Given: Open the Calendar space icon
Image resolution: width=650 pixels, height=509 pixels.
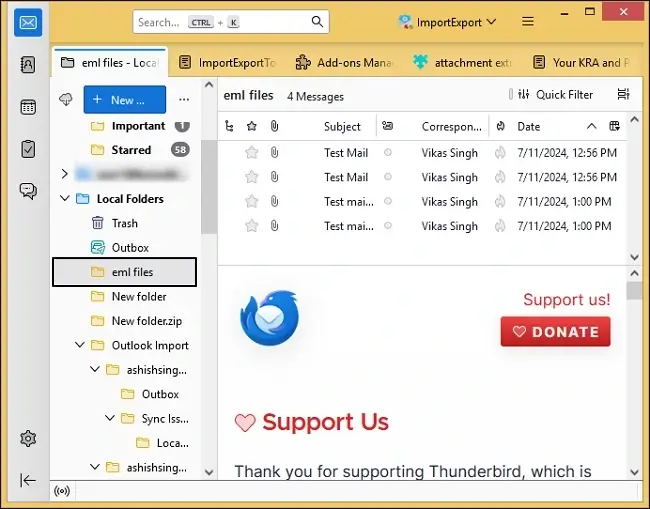Looking at the screenshot, I should click(28, 107).
